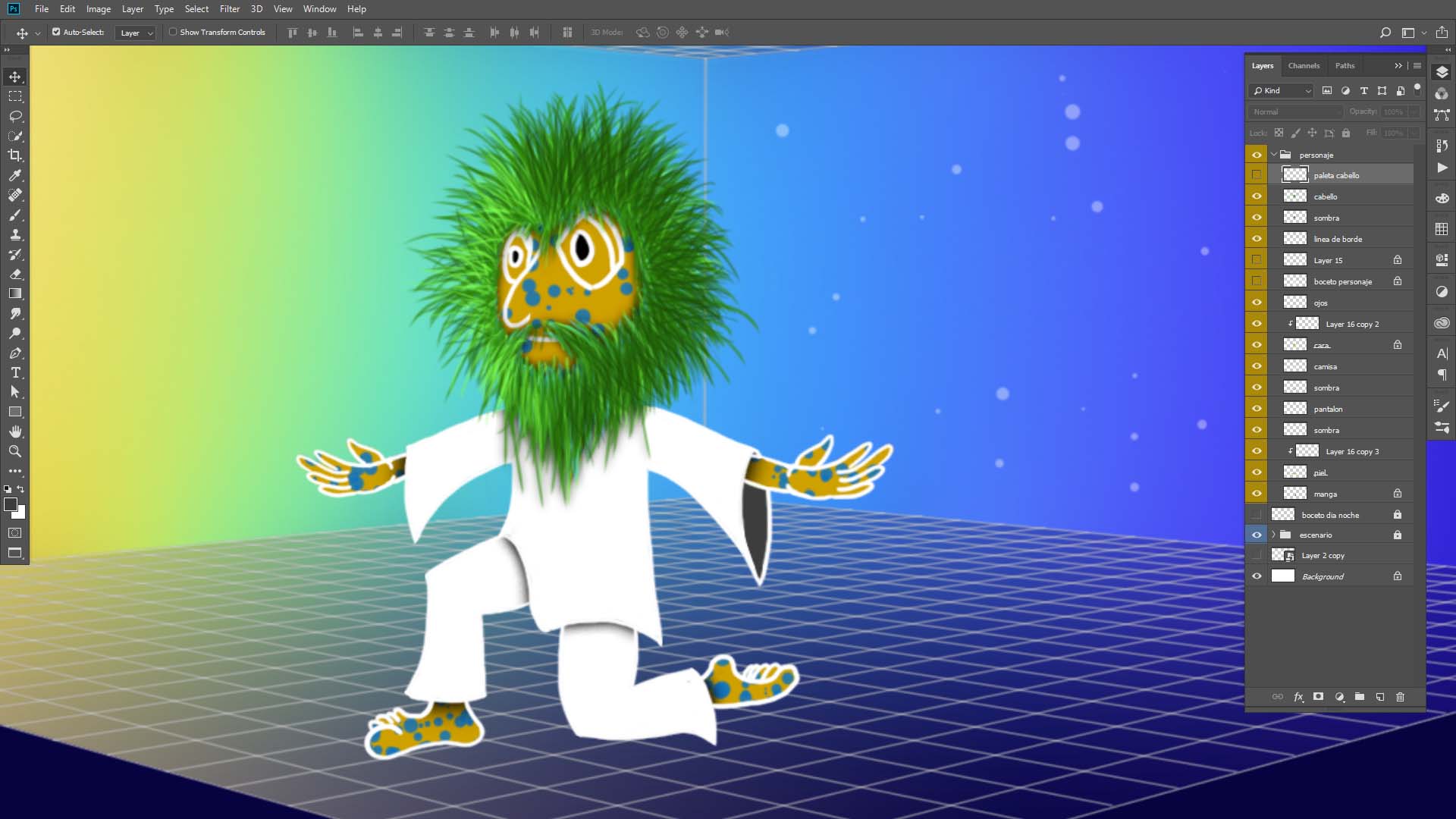This screenshot has height=819, width=1456.
Task: Enable Show Transform Controls checkbox
Action: (173, 32)
